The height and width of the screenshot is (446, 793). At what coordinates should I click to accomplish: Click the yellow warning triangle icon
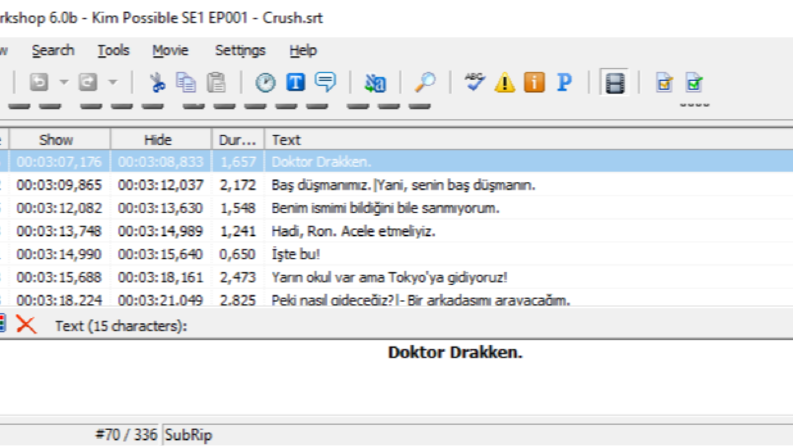point(505,82)
